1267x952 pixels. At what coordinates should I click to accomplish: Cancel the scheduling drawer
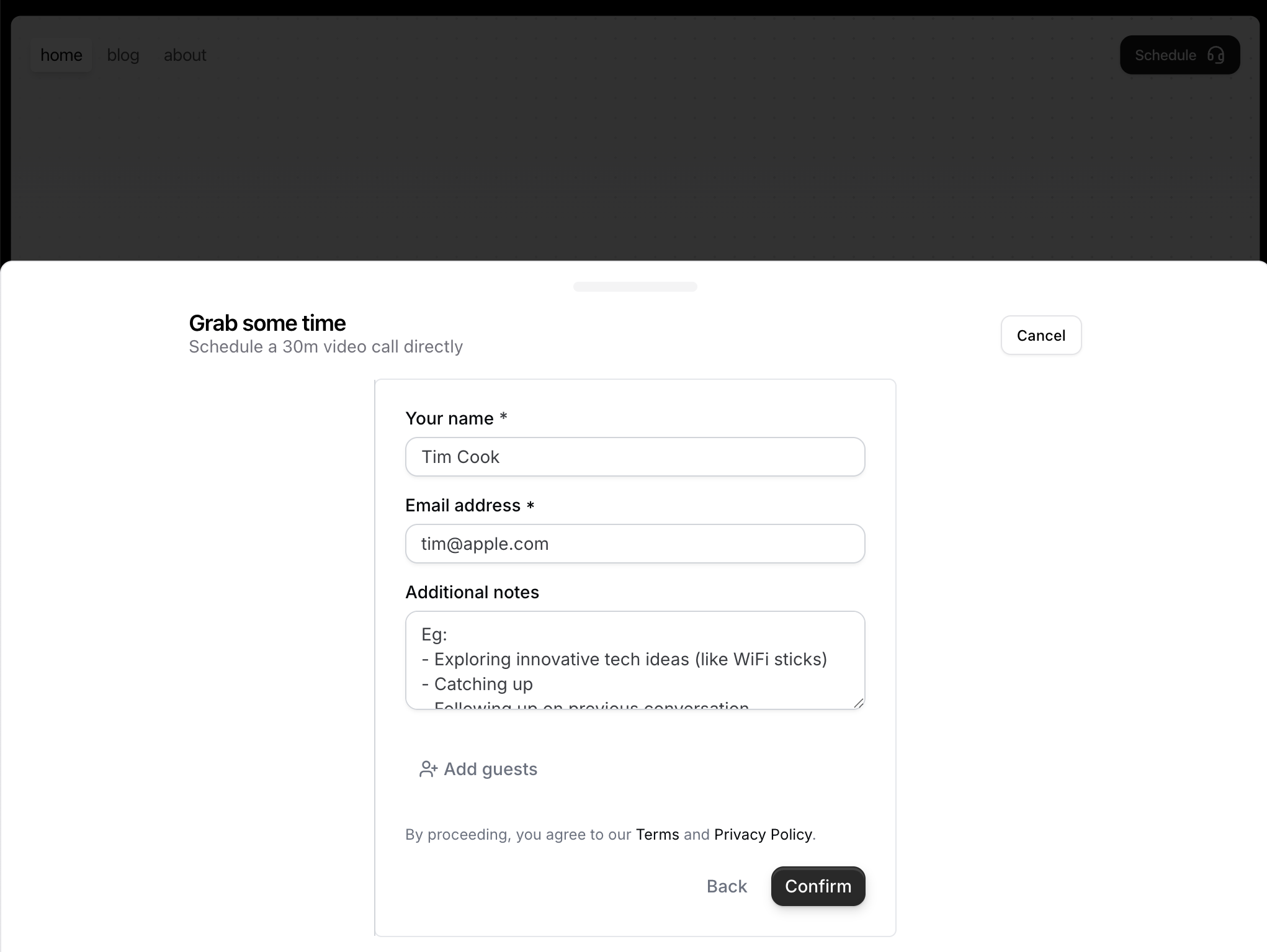pyautogui.click(x=1041, y=336)
